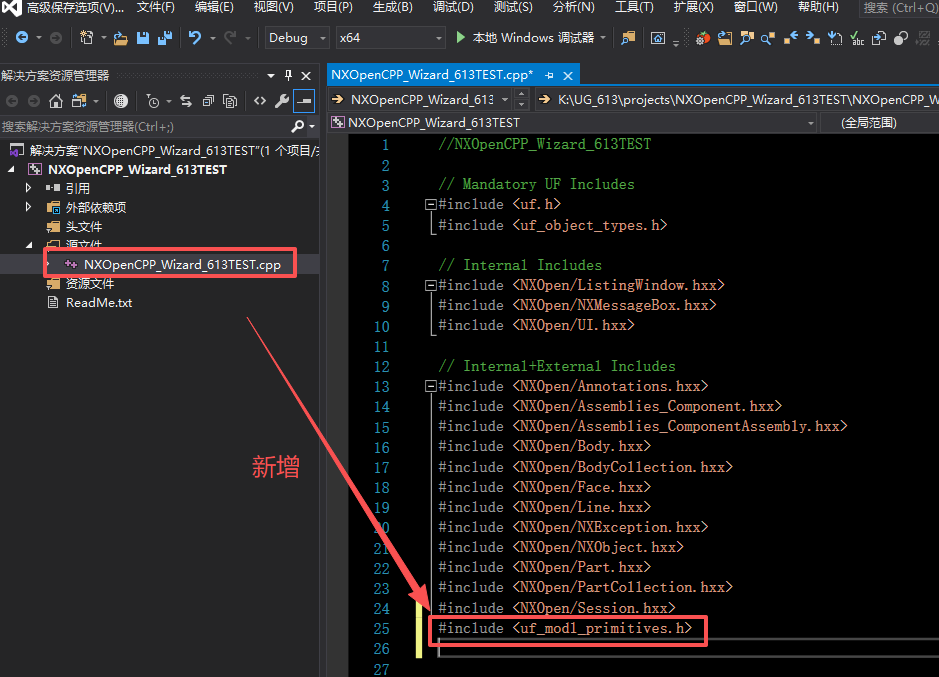Click the tomato gear extension icon
Image resolution: width=939 pixels, height=677 pixels.
702,38
